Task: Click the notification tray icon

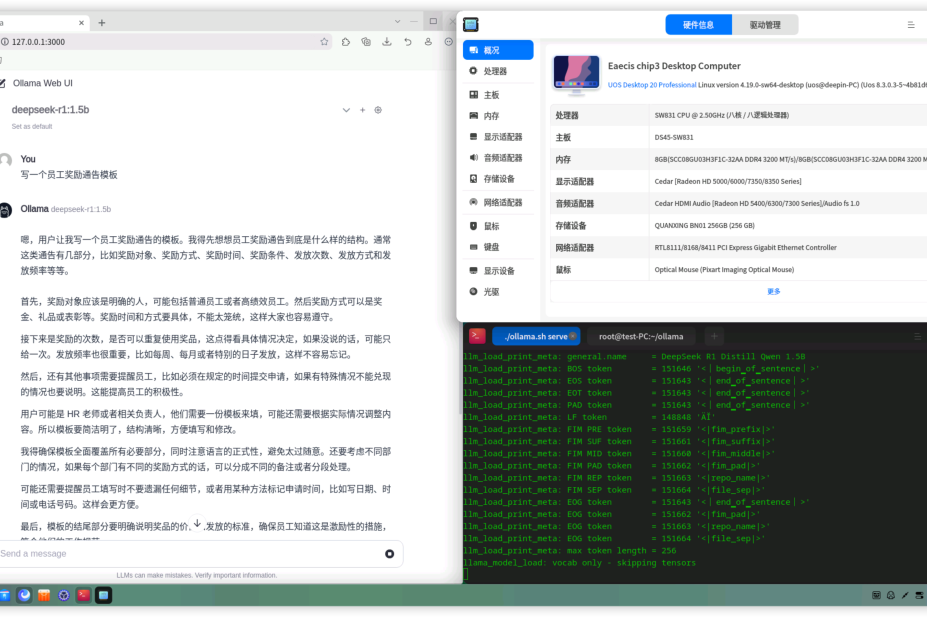Action: pos(890,595)
